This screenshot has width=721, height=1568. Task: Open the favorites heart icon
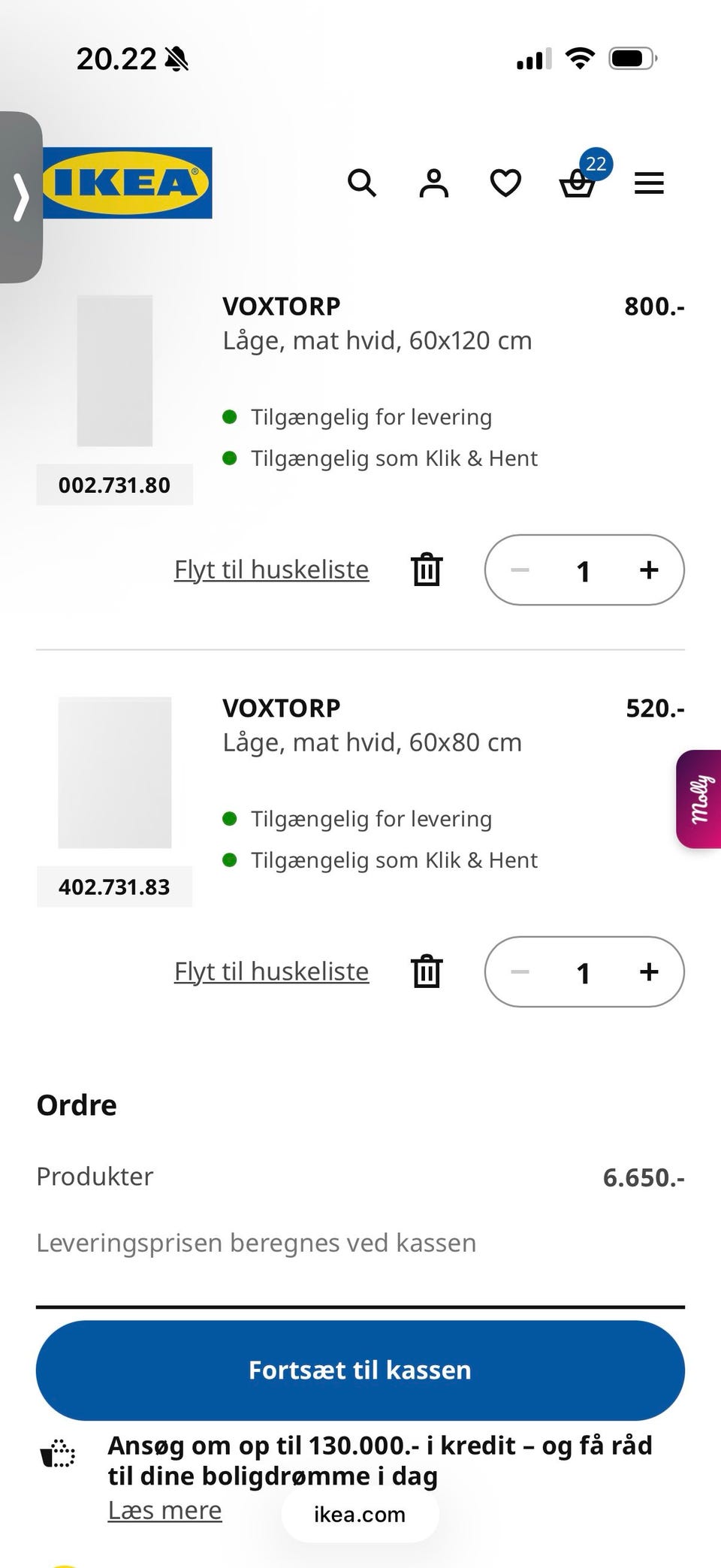click(505, 183)
